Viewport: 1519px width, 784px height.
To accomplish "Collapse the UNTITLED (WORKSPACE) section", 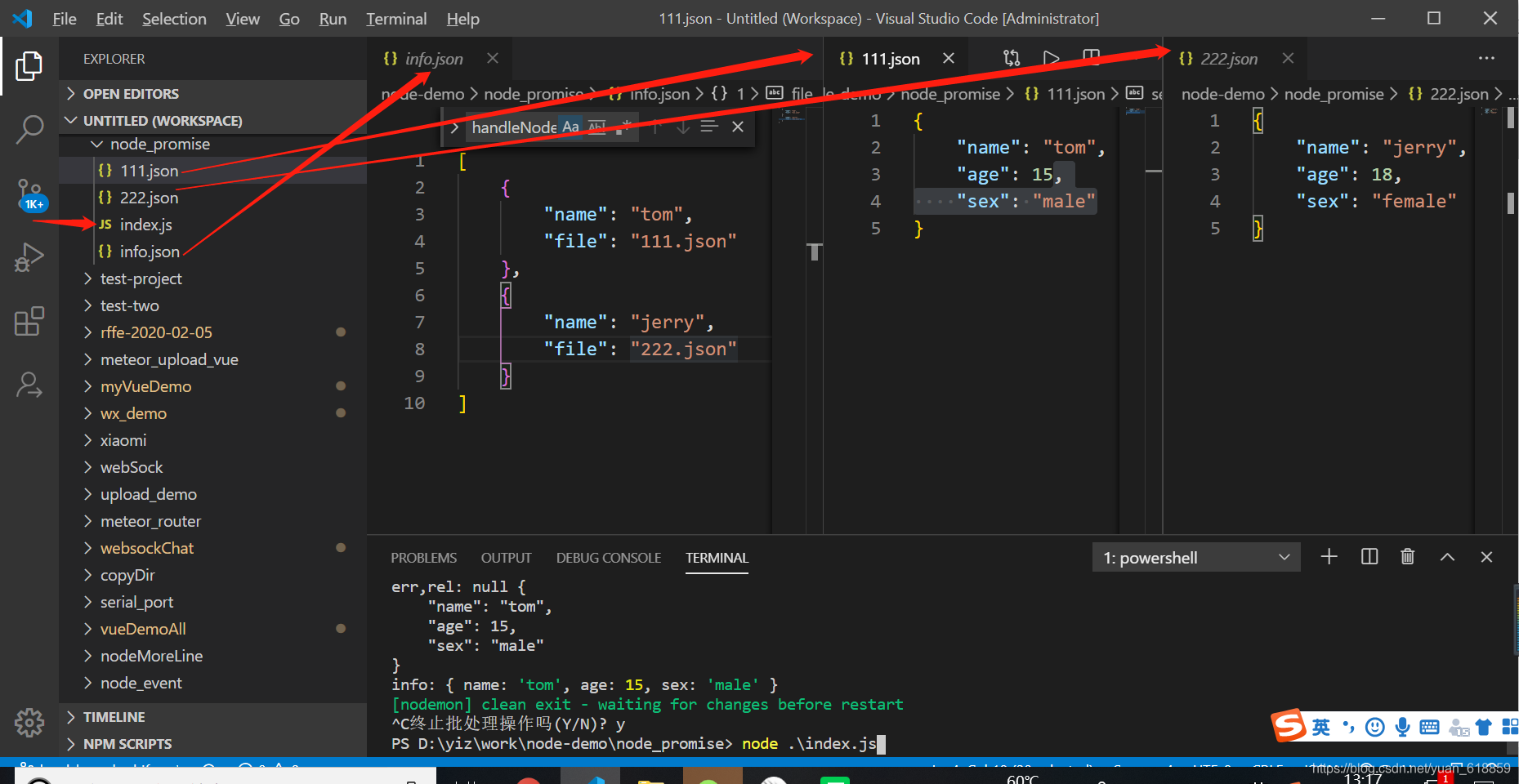I will point(213,121).
